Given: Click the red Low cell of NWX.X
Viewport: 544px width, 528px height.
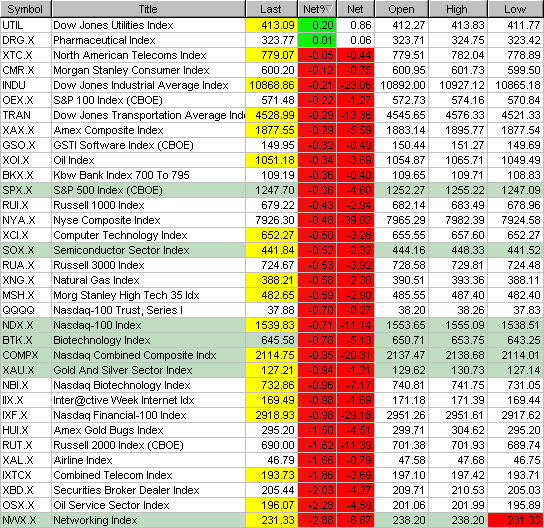Looking at the screenshot, I should pos(516,520).
